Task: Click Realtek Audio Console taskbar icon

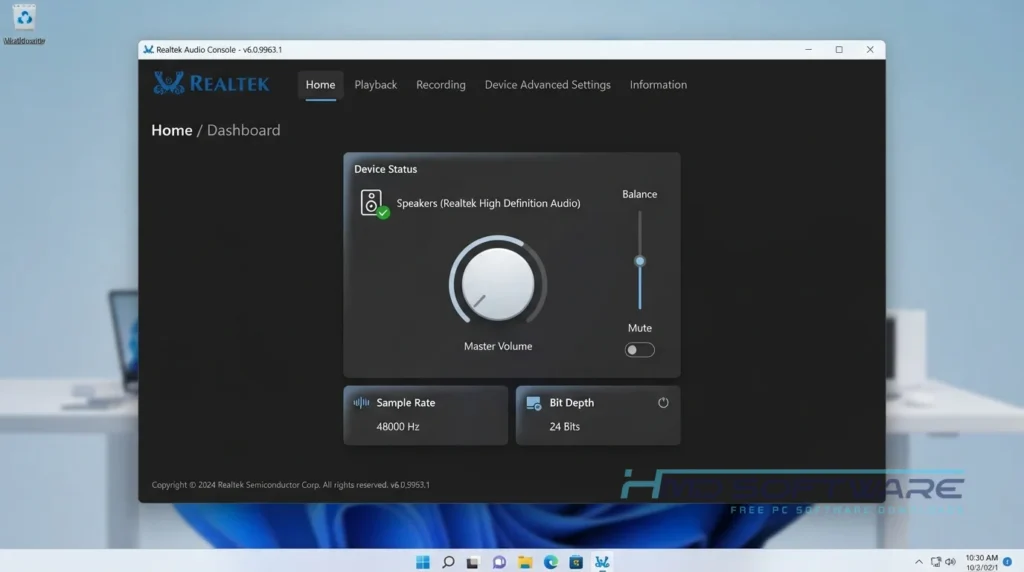Action: coord(601,562)
